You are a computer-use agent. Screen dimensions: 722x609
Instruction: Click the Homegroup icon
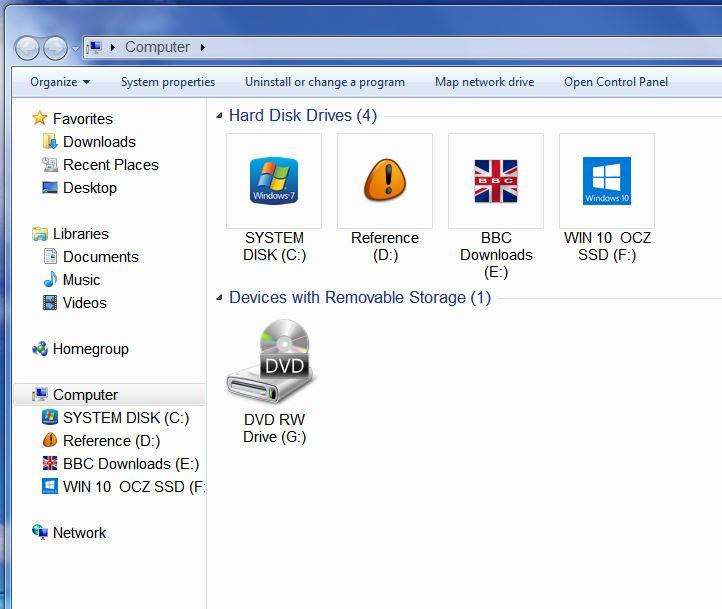[x=40, y=348]
